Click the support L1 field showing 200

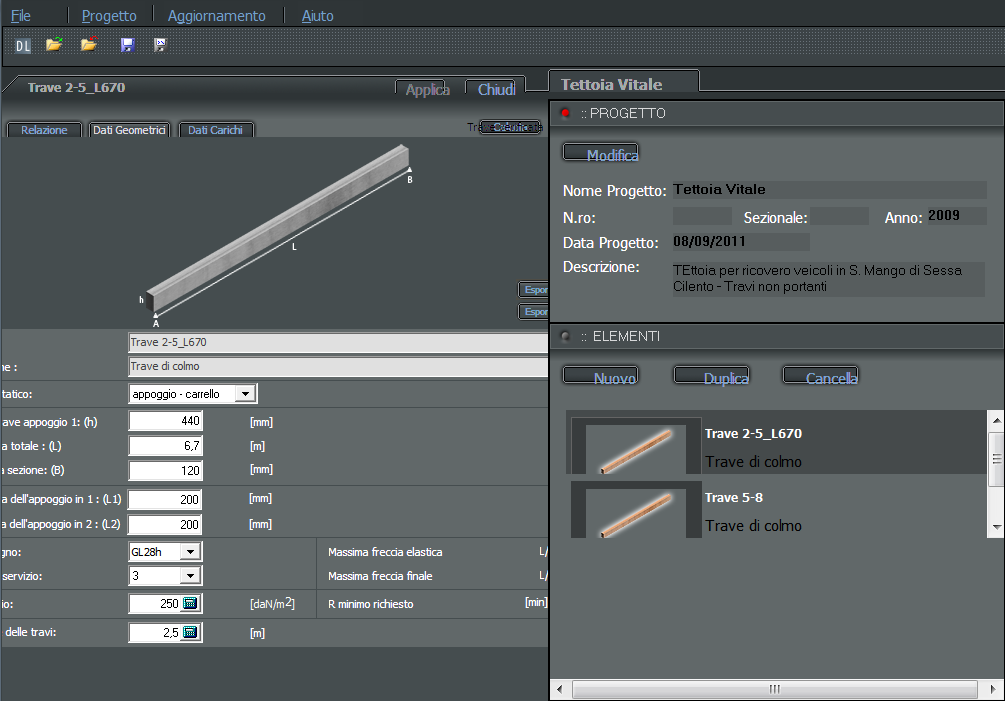pos(166,499)
